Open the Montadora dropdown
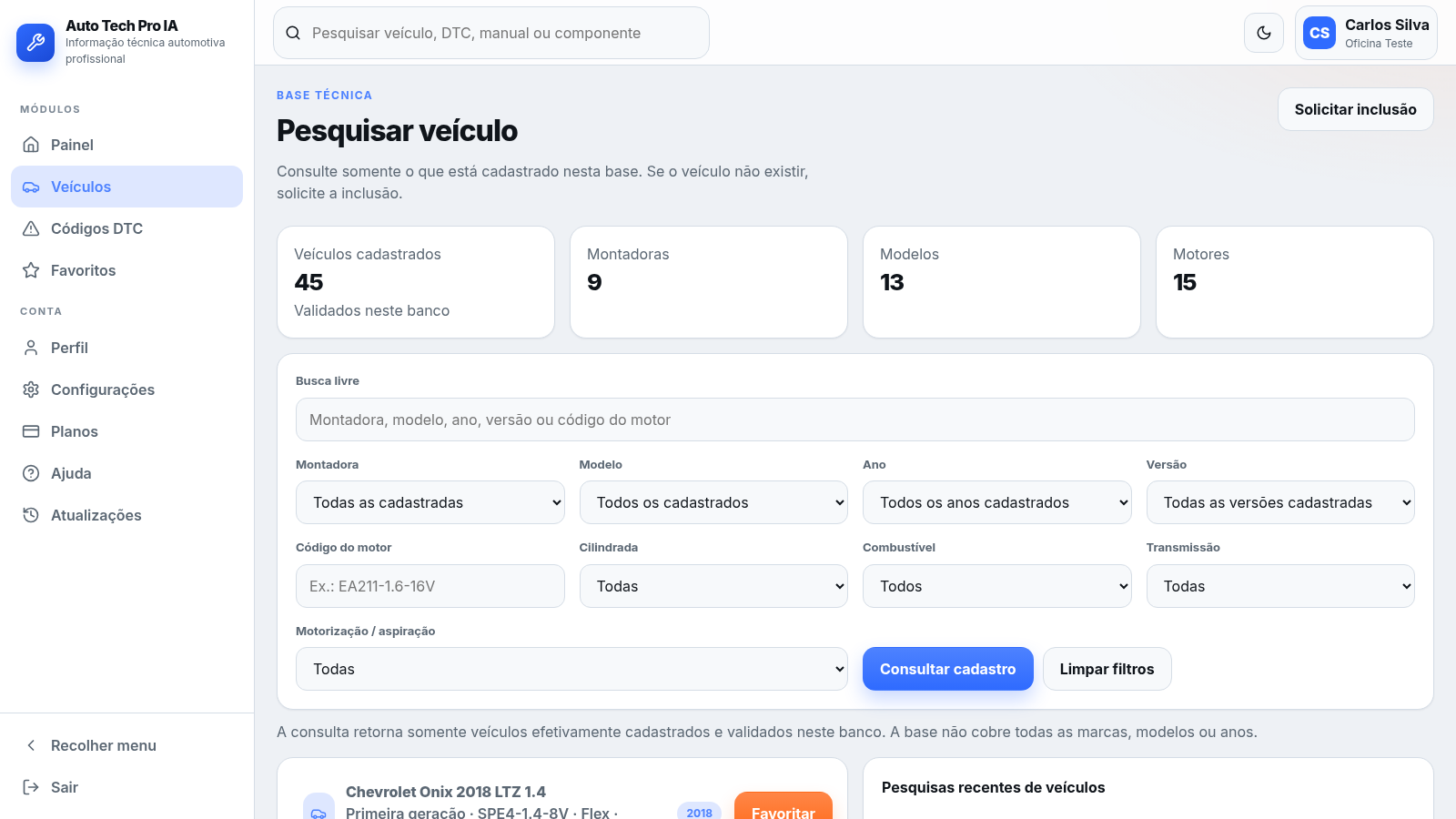The width and height of the screenshot is (1456, 819). [x=430, y=502]
